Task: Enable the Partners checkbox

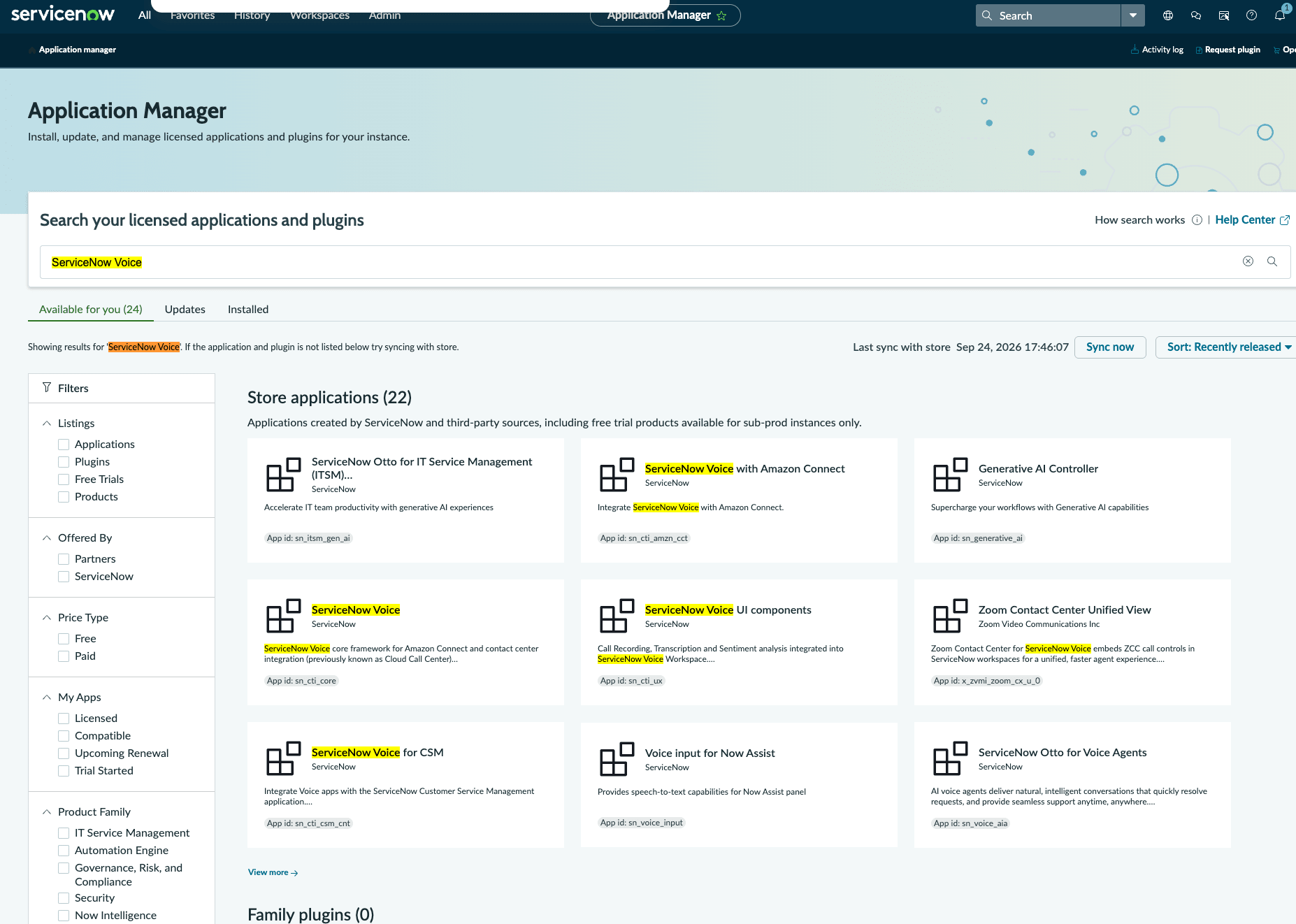Action: 64,559
